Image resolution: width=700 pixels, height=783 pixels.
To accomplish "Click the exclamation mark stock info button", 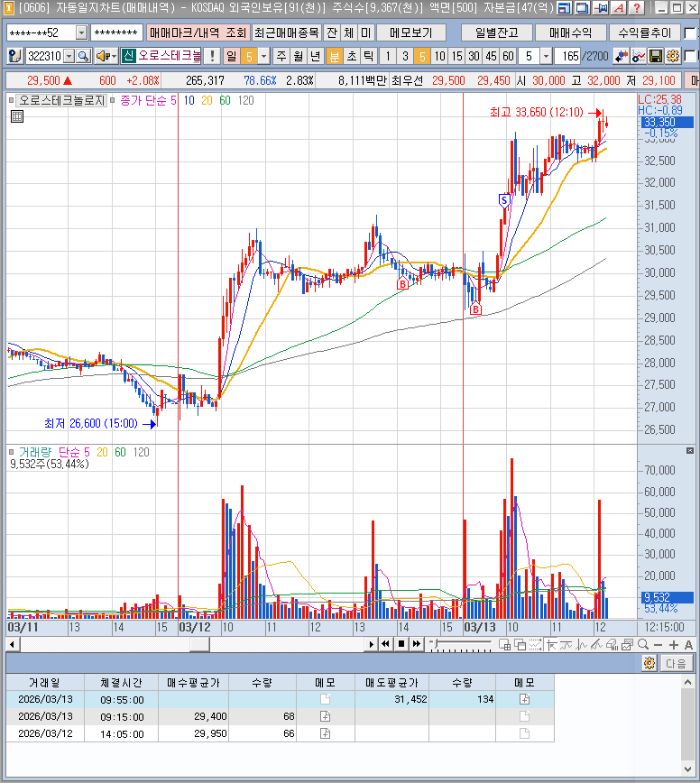I will [212, 56].
